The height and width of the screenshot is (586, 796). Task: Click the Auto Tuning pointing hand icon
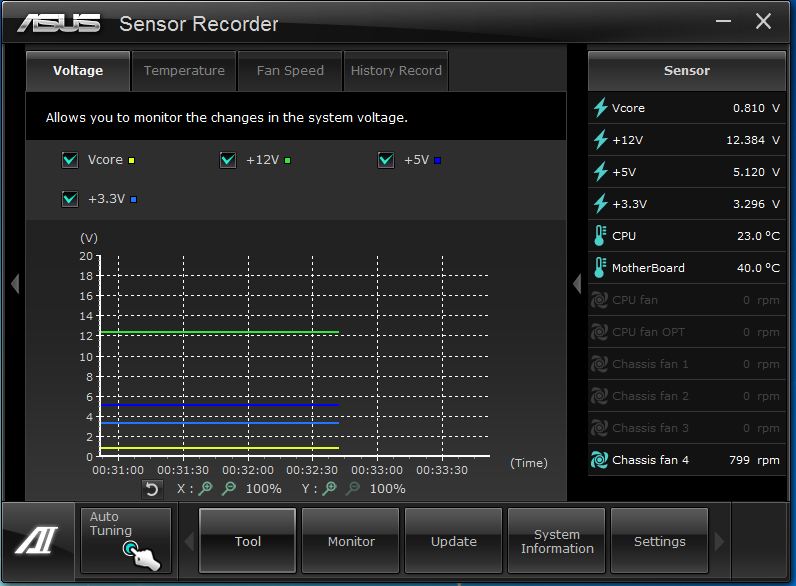point(142,555)
